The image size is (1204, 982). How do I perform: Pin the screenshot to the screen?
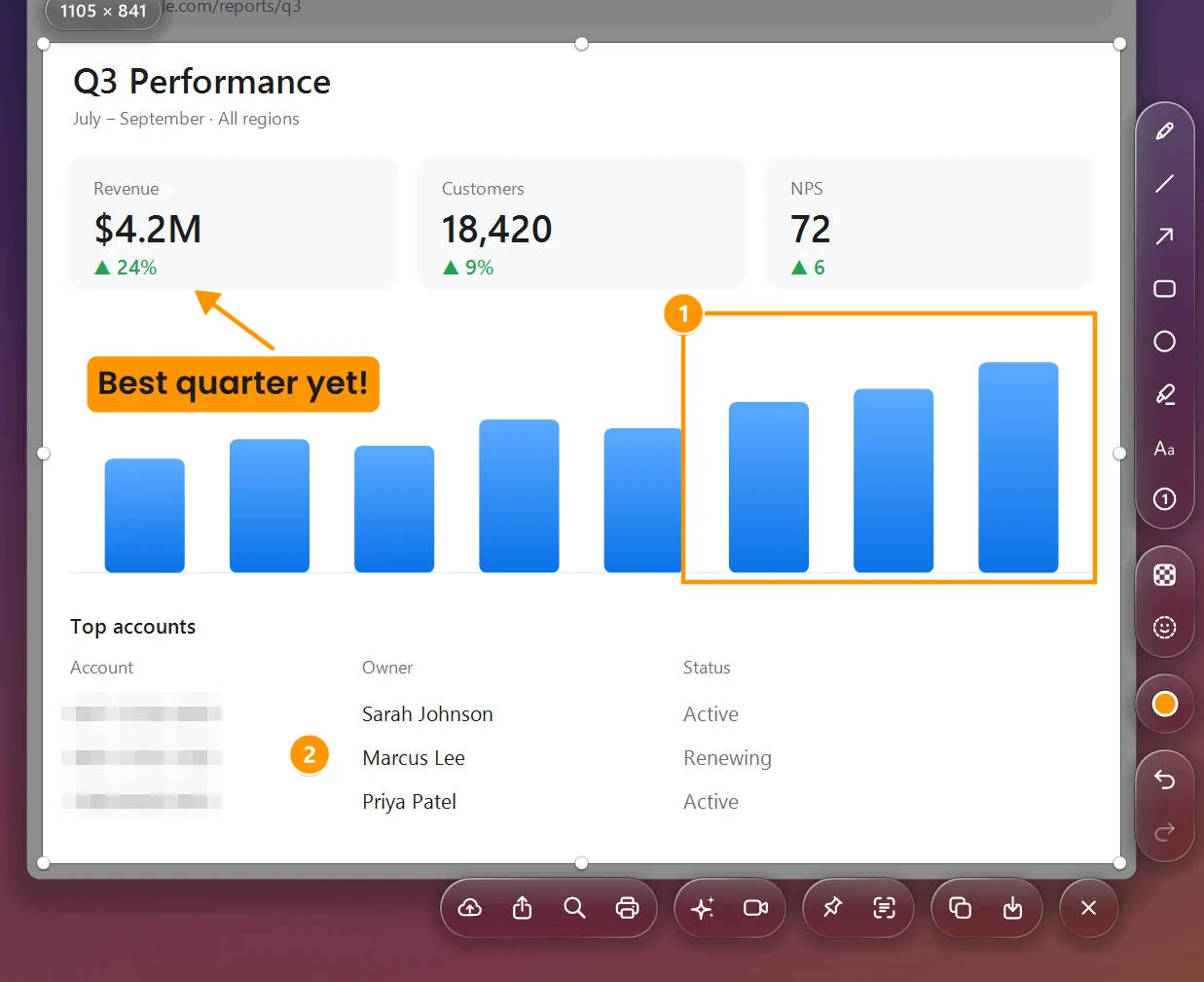832,908
